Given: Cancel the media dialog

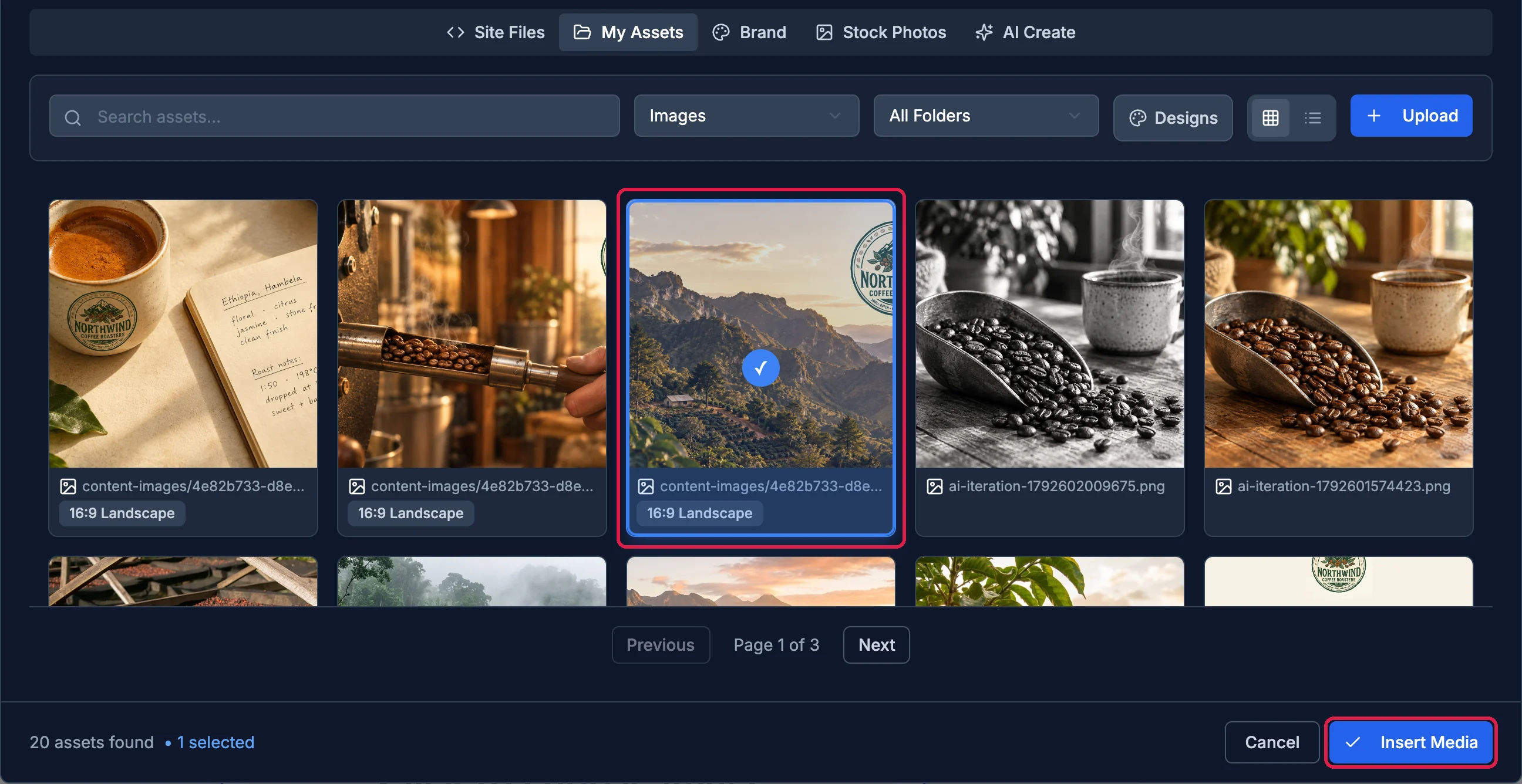Looking at the screenshot, I should (1271, 742).
